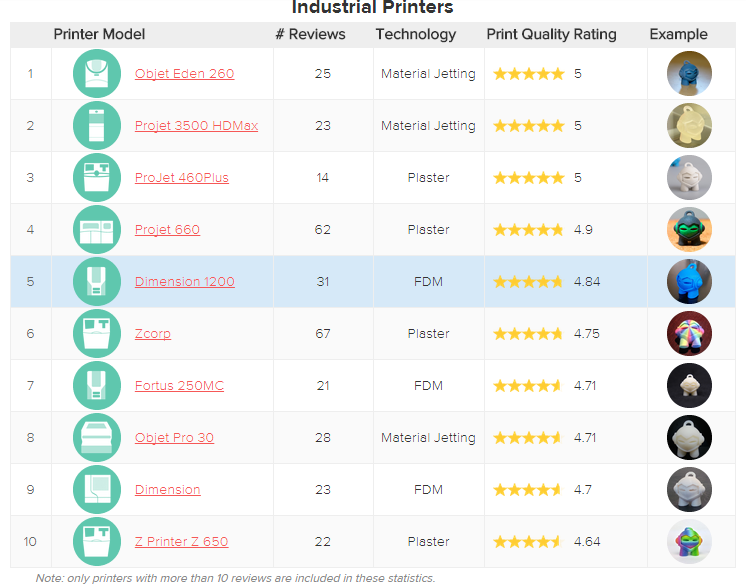This screenshot has height=586, width=746.
Task: Open the Dimension 1200 link
Action: [x=185, y=282]
